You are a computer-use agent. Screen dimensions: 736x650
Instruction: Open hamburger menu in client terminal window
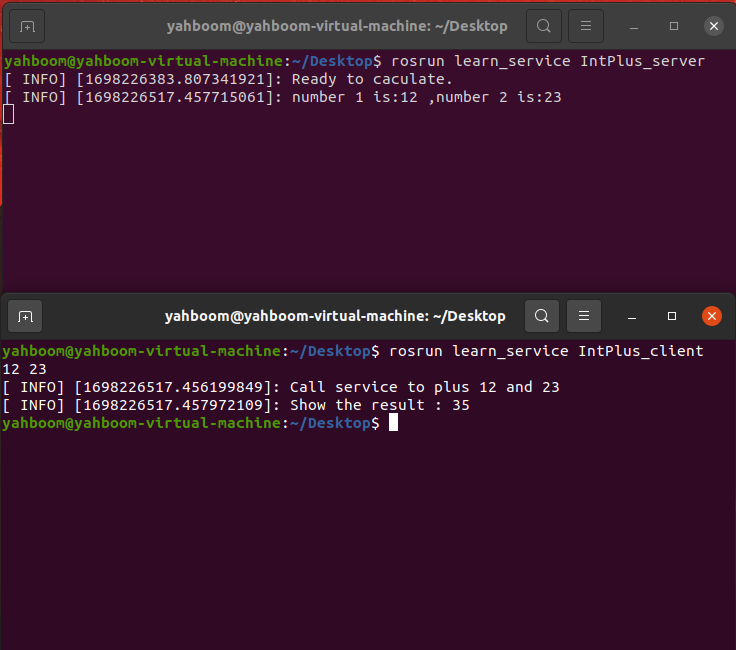tap(584, 316)
